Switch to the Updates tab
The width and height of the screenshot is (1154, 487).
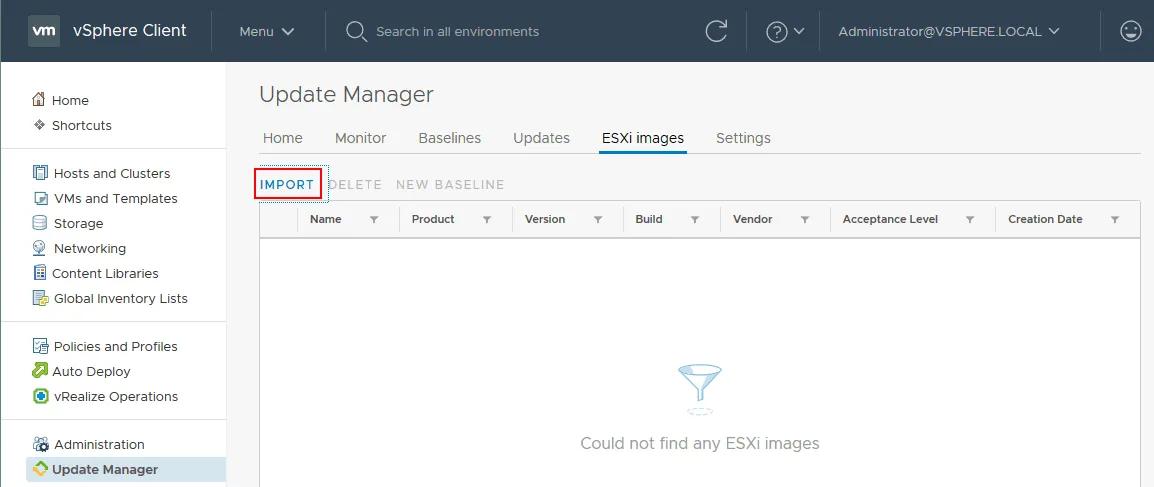point(542,138)
